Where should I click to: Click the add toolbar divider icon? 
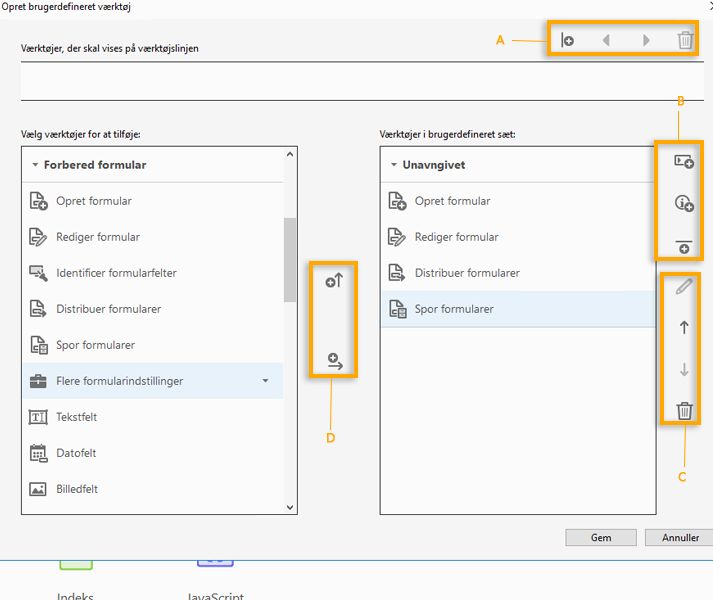[567, 41]
